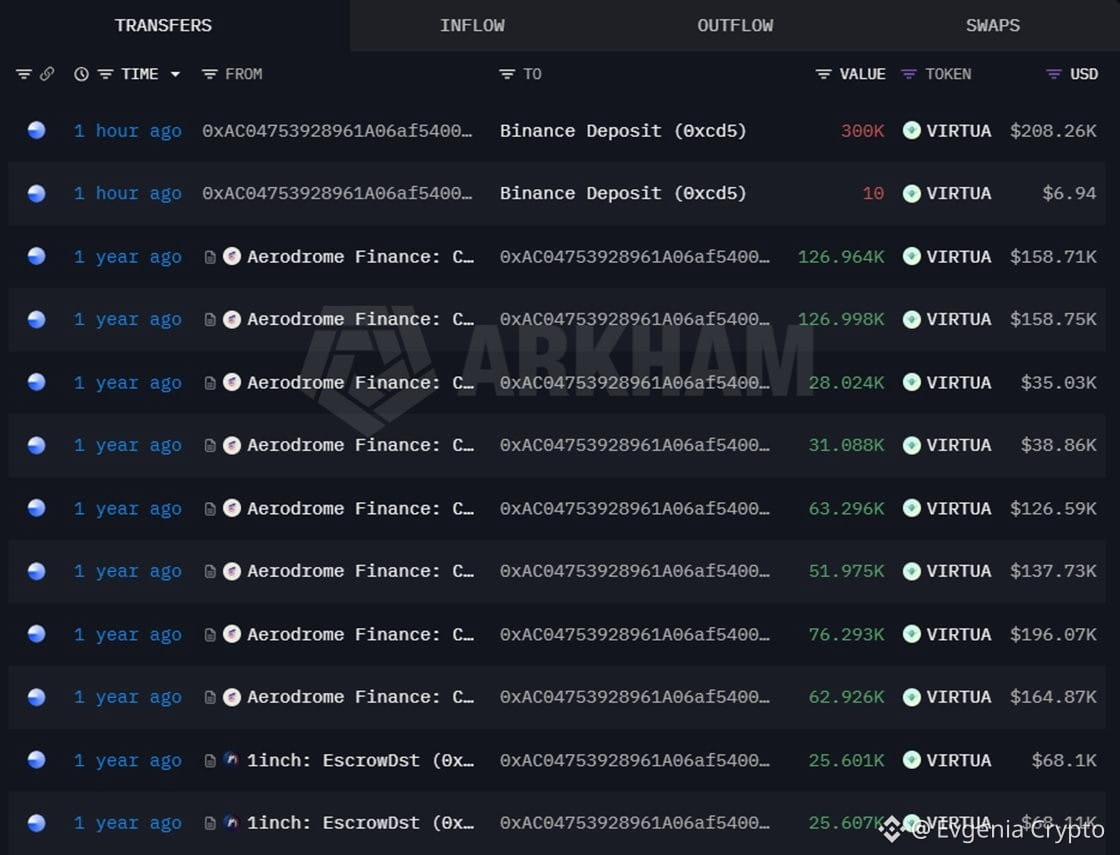
Task: Click VIRTUA token icon in 76.293K row
Action: coord(911,634)
